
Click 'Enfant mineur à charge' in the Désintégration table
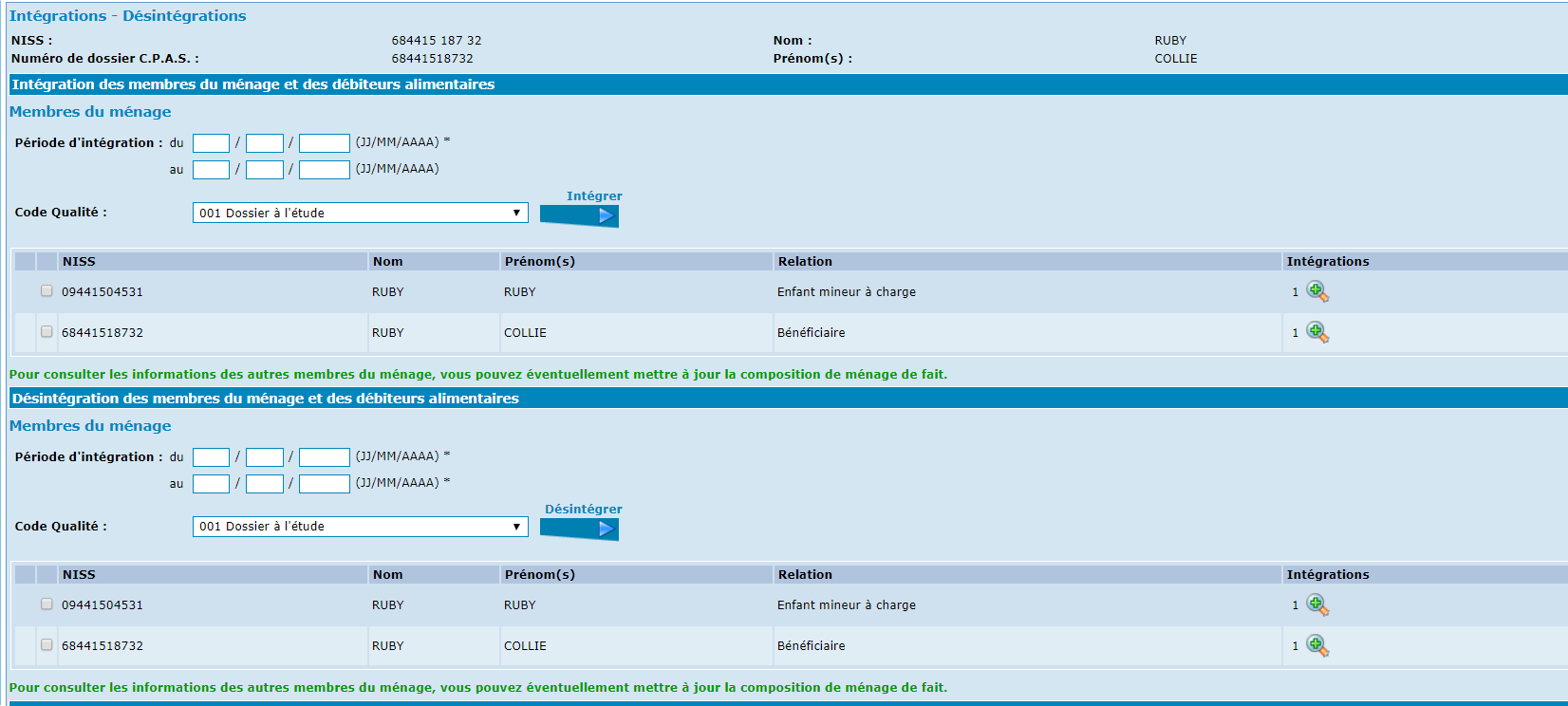[x=847, y=604]
